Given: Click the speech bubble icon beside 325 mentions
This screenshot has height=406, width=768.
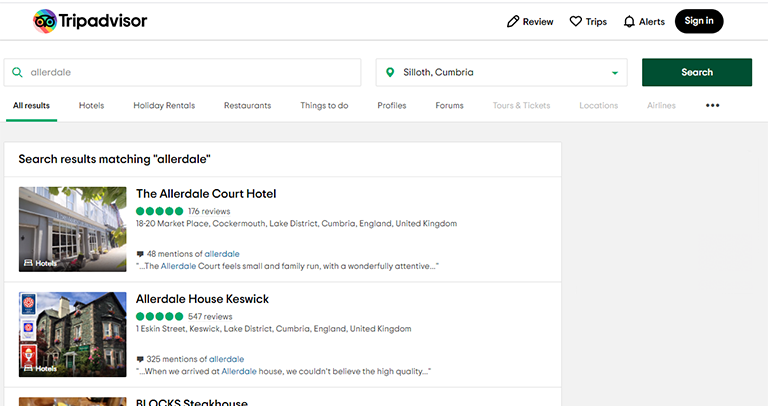Looking at the screenshot, I should (x=140, y=359).
